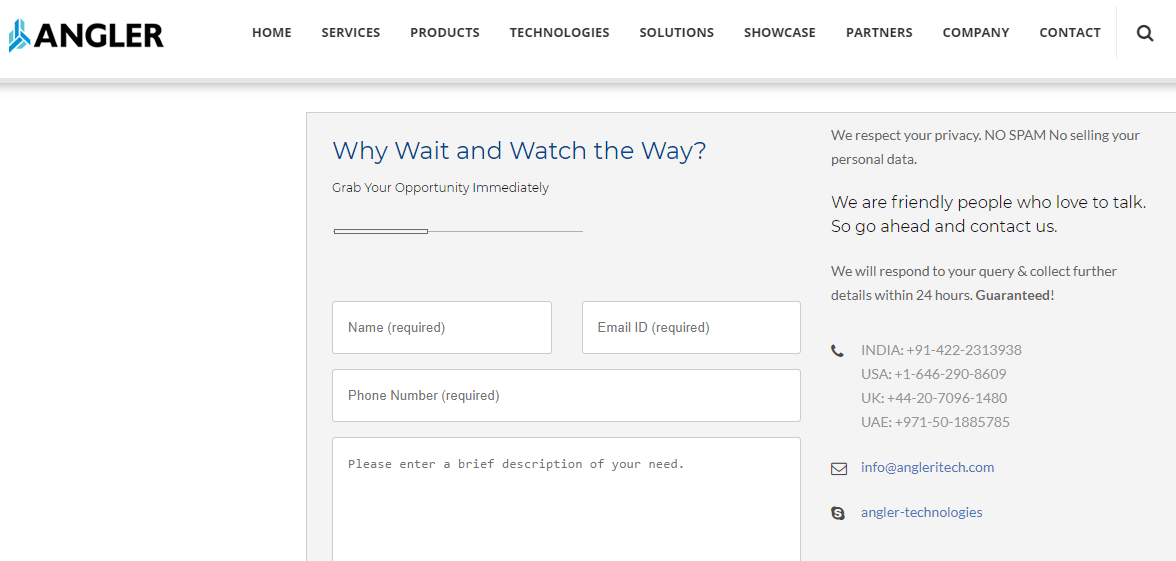Navigate to PARTNERS
The image size is (1176, 561).
point(879,33)
